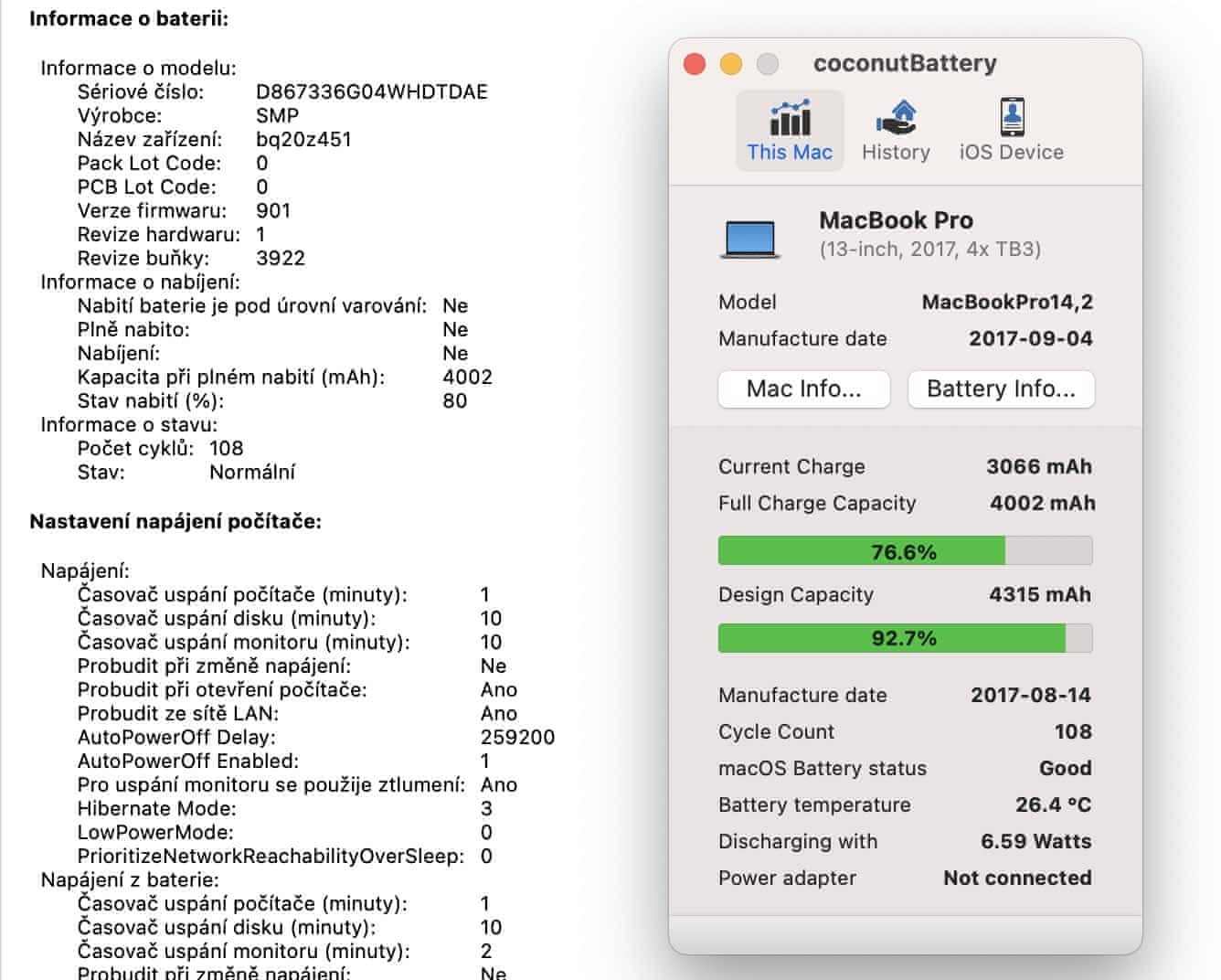Image resolution: width=1221 pixels, height=980 pixels.
Task: Click the coconutBattery window title
Action: 905,63
